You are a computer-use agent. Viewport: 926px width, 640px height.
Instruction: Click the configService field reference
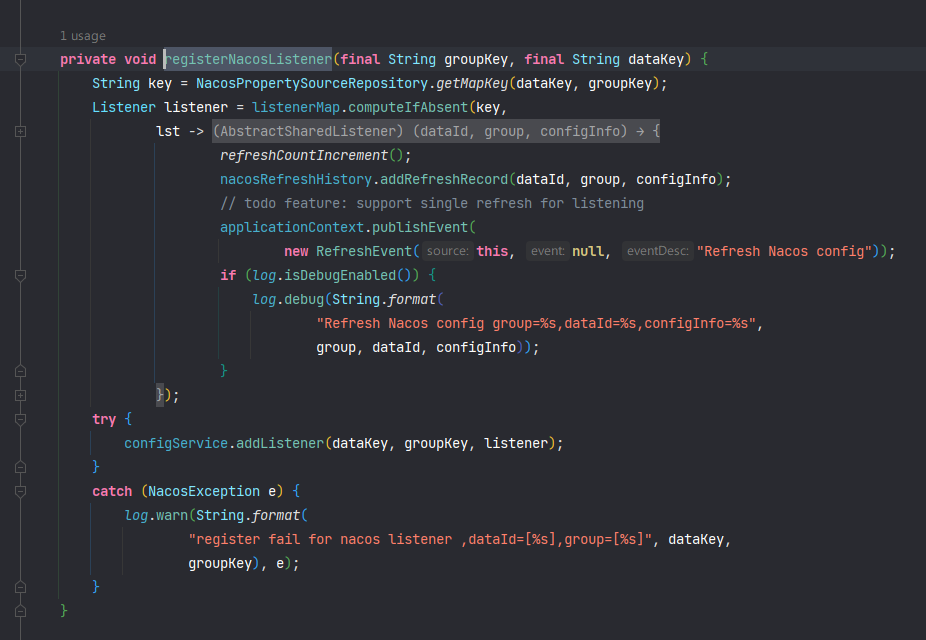tap(176, 443)
